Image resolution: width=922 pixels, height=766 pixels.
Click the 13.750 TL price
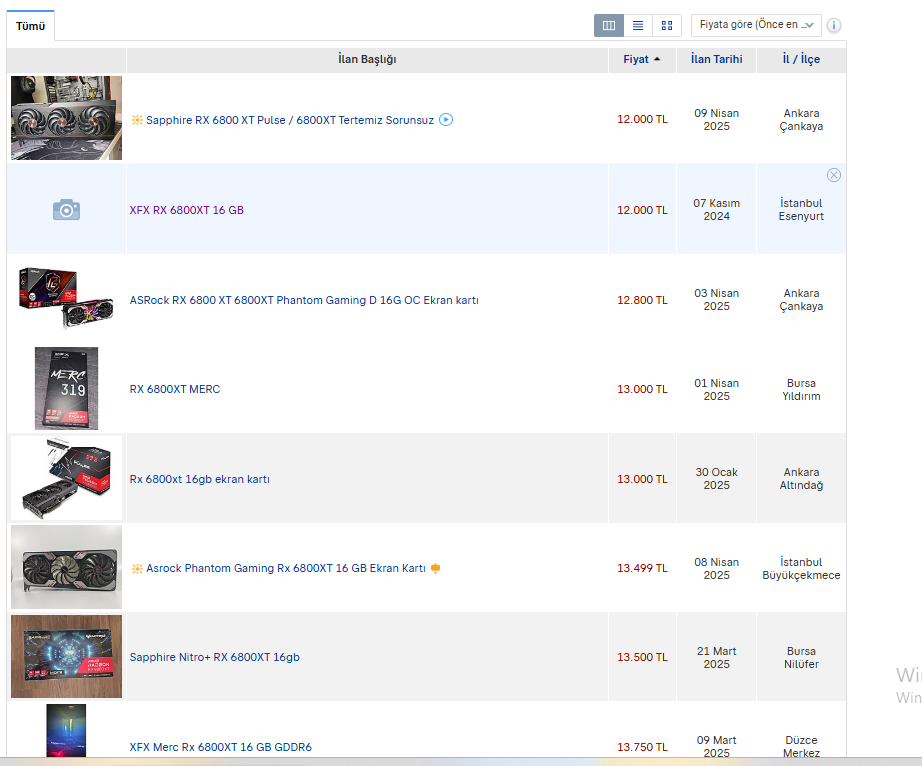pyautogui.click(x=642, y=747)
